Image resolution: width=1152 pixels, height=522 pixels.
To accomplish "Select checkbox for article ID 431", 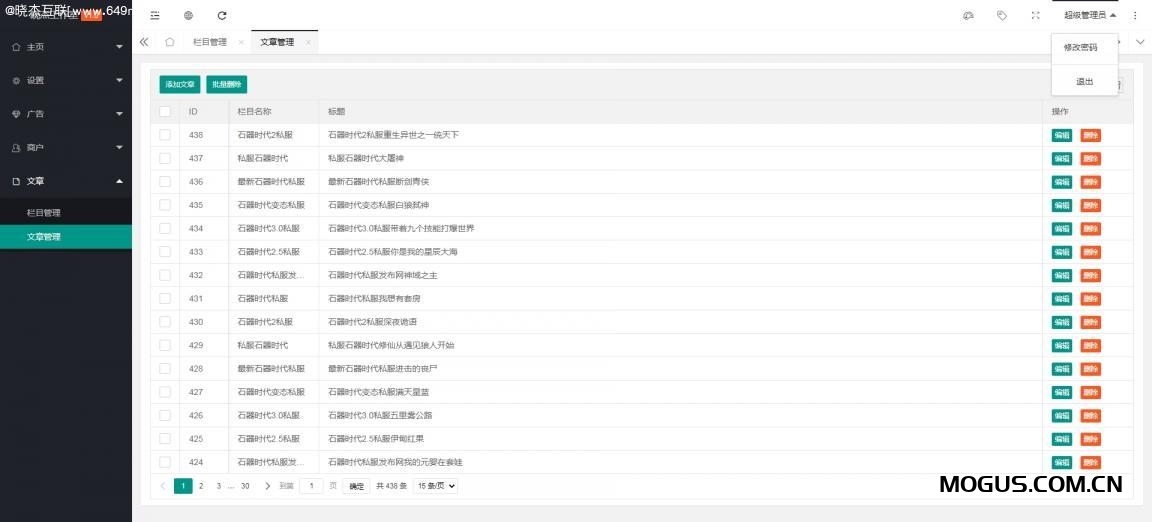I will coord(165,298).
